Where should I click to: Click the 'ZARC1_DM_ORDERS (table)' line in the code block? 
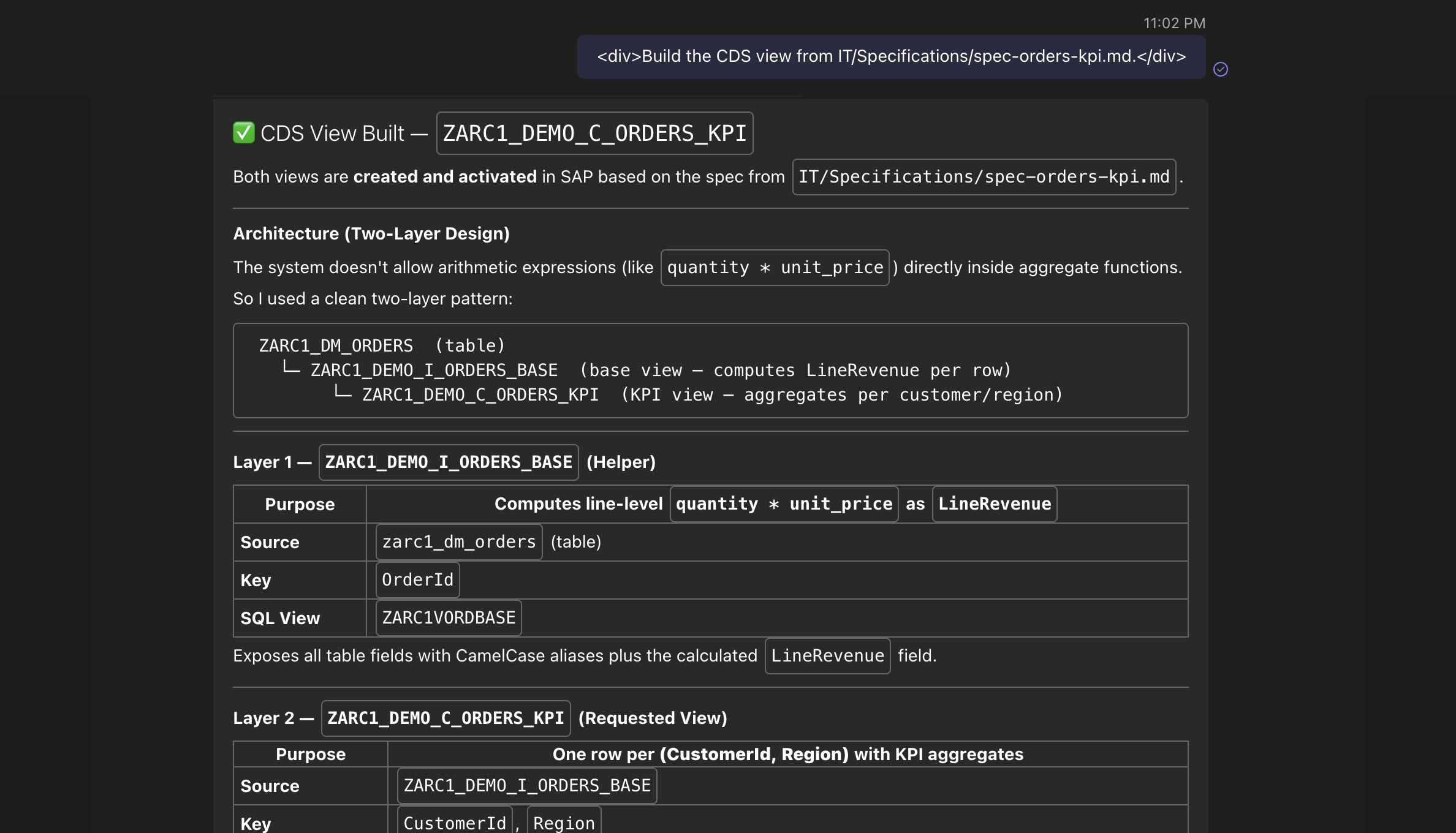(382, 345)
